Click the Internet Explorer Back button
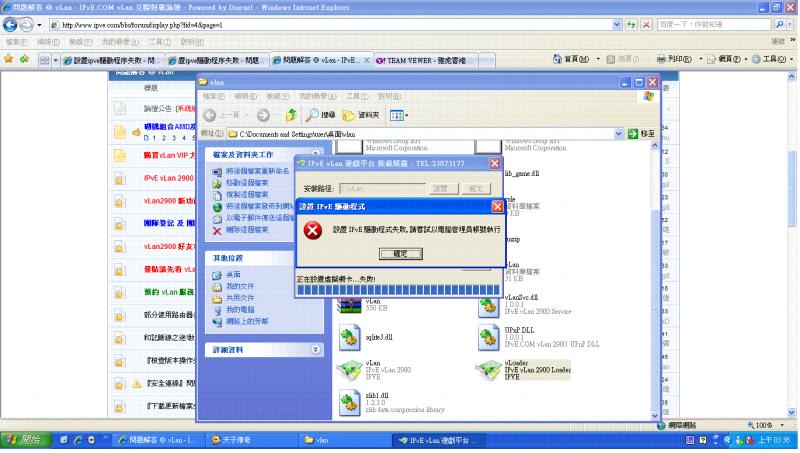 [10, 24]
